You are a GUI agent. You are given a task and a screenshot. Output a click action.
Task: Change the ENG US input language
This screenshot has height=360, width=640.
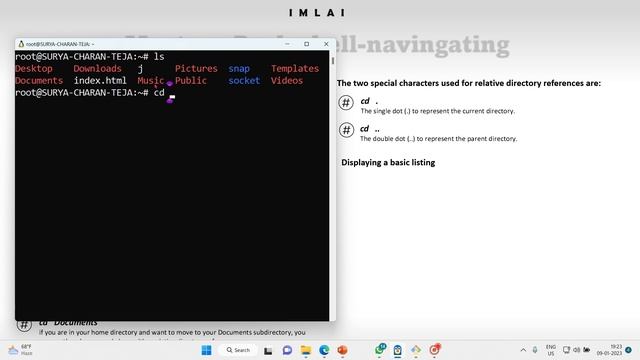[x=551, y=350]
